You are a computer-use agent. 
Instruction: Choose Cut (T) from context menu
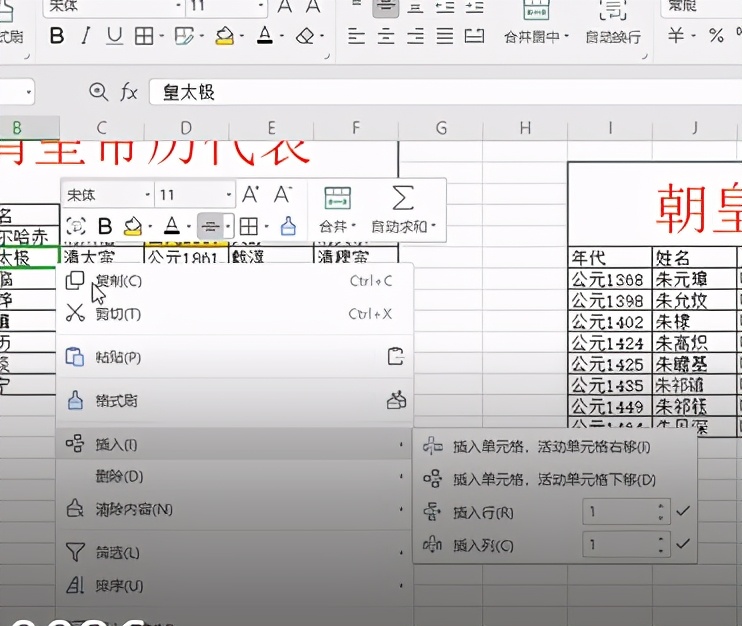pos(234,314)
